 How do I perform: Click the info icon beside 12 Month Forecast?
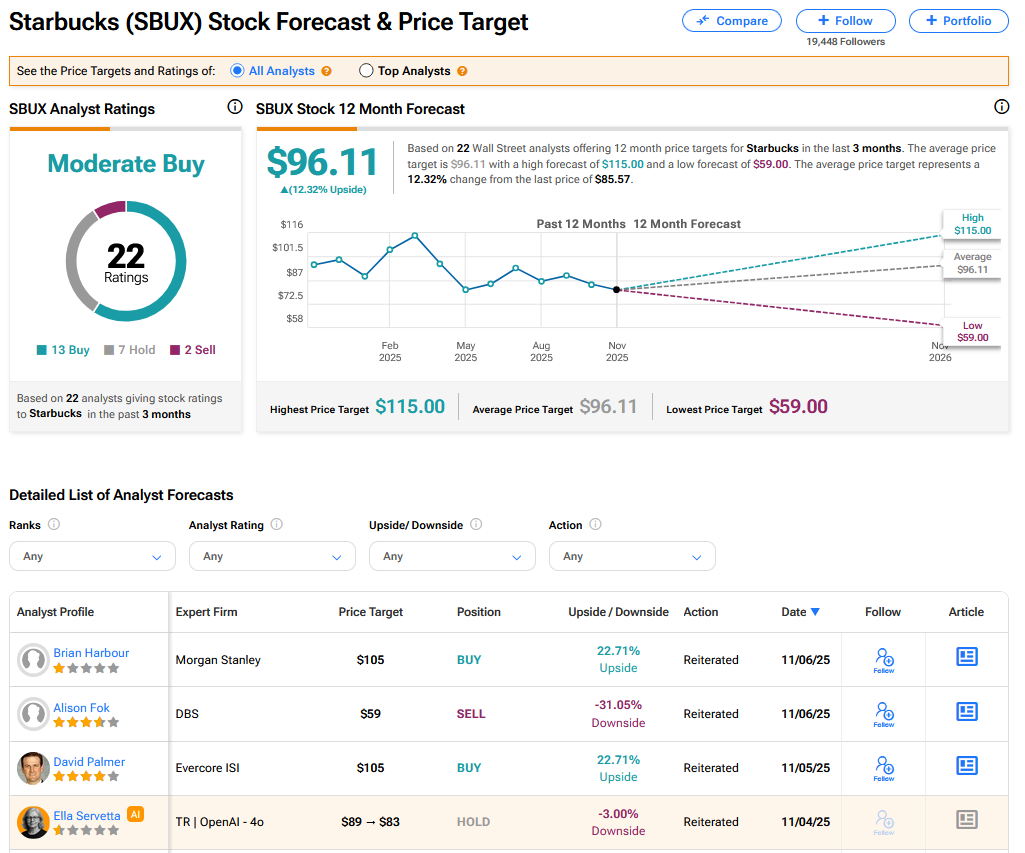tap(1001, 107)
